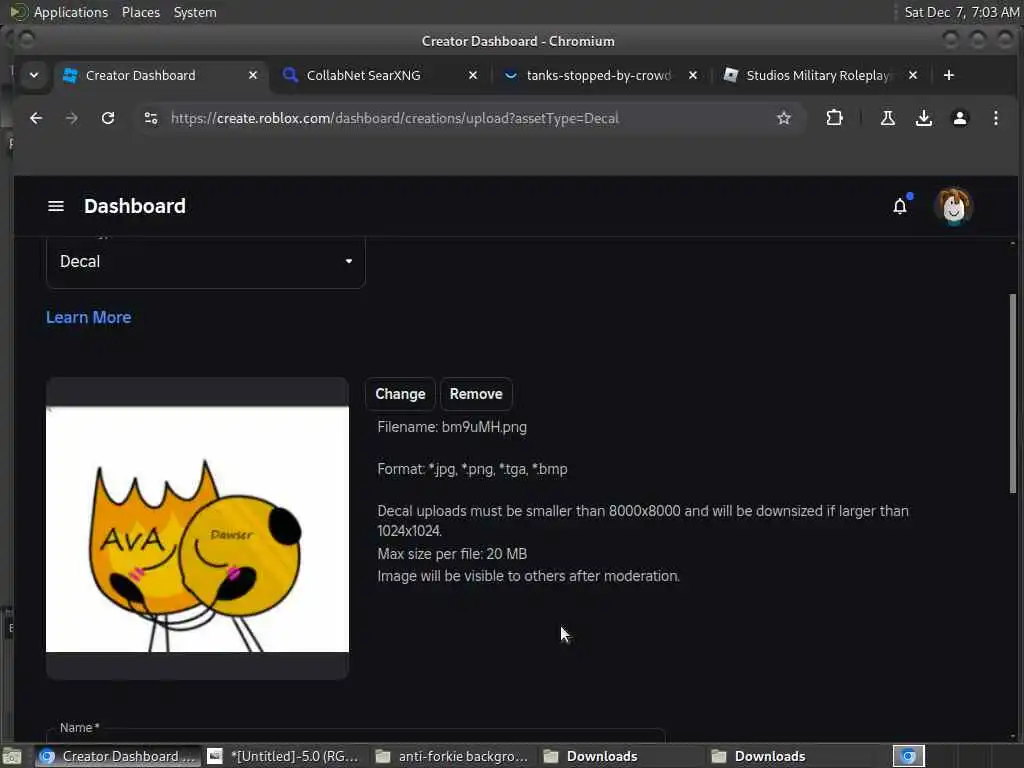Close the Studios Military Roleplay tab
The height and width of the screenshot is (768, 1024).
[913, 75]
